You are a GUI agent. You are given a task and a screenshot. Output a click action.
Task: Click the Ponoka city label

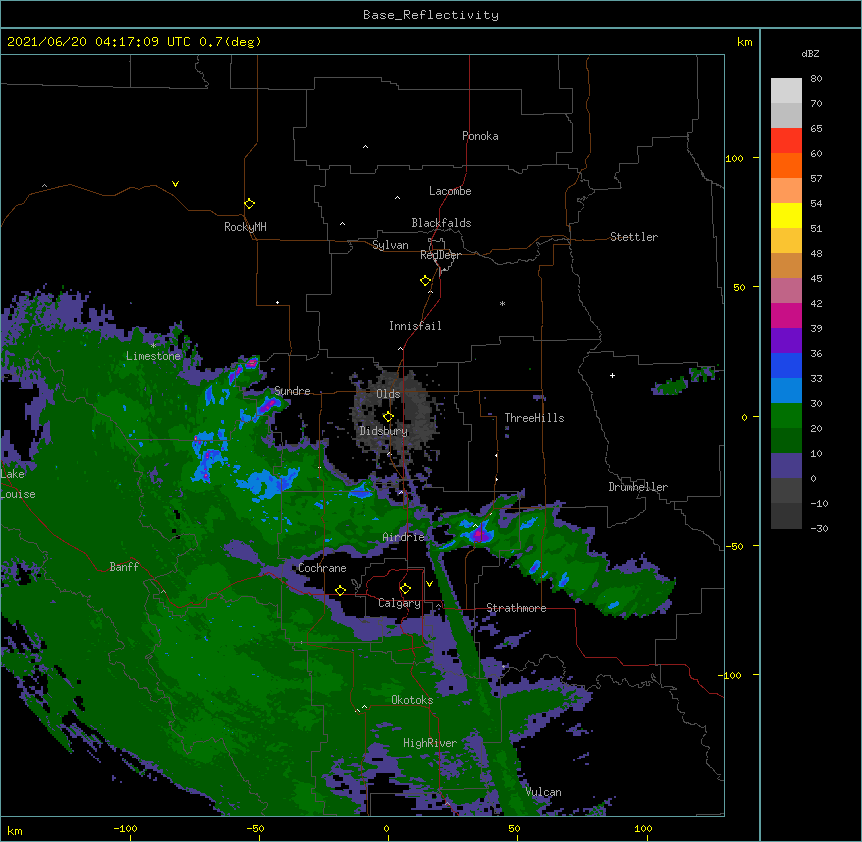pyautogui.click(x=480, y=136)
